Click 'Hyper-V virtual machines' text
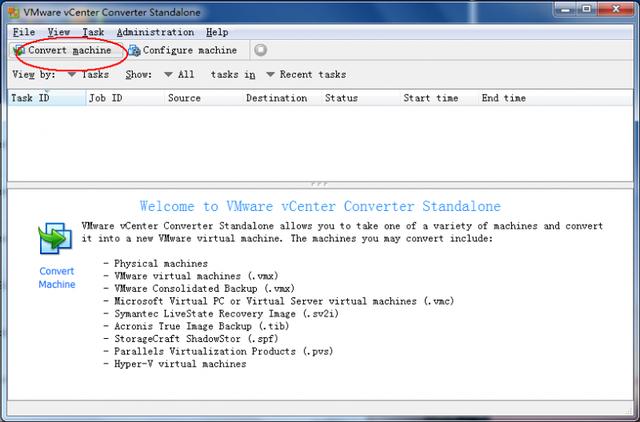 180,364
